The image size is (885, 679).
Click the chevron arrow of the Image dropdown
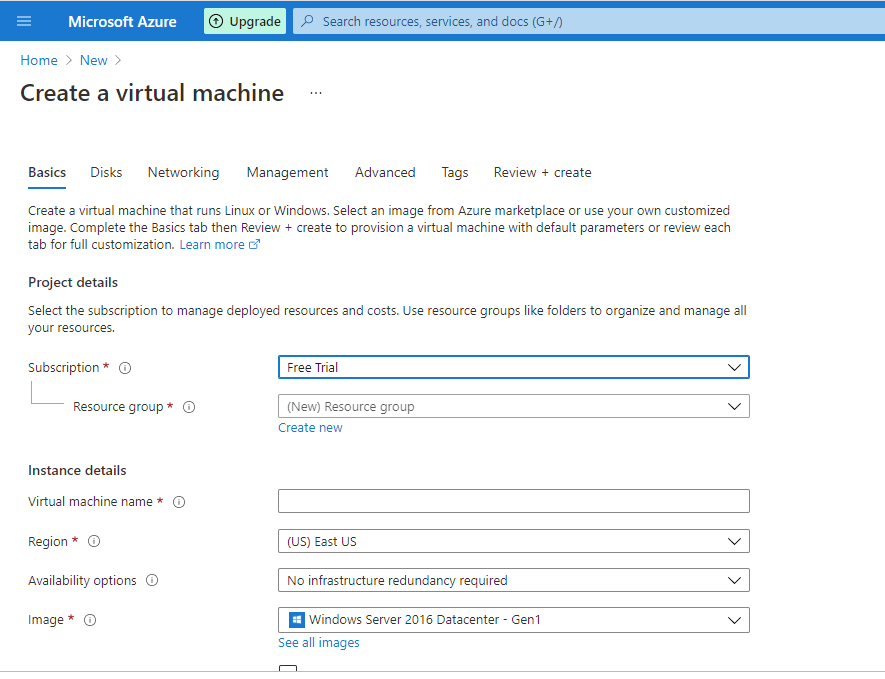coord(734,620)
